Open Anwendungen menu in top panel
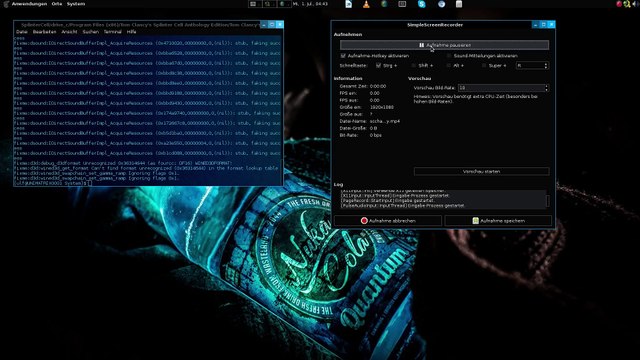The width and height of the screenshot is (640, 360). [x=29, y=4]
